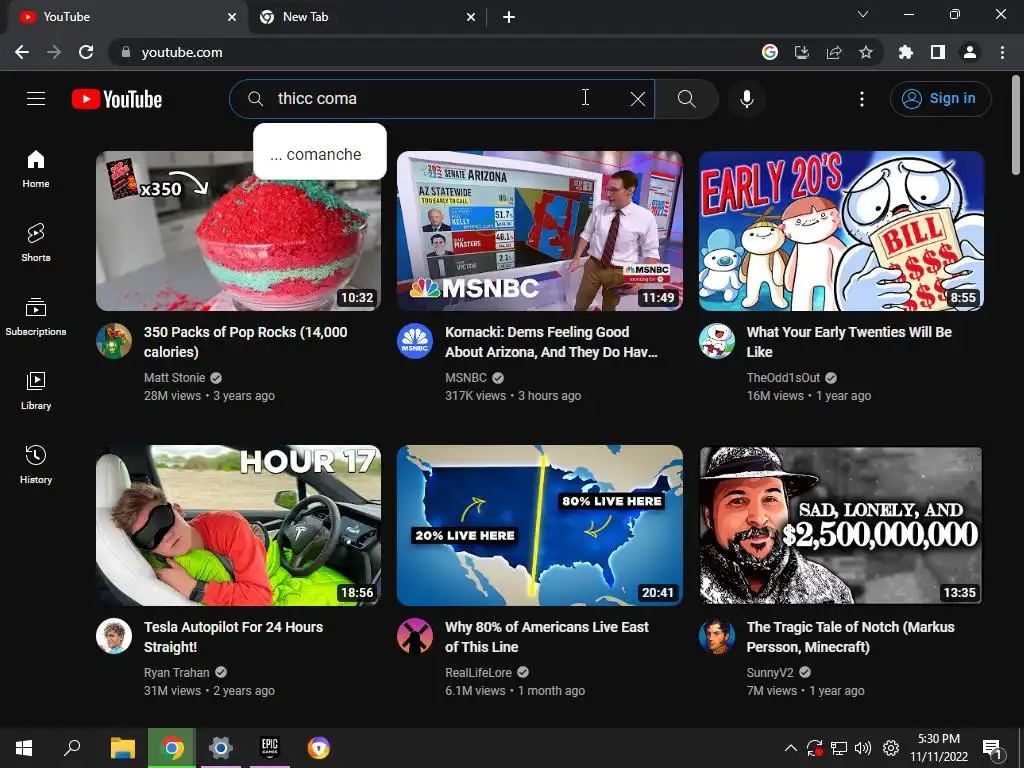Open Matt Stonie channel name
This screenshot has height=768, width=1024.
(174, 377)
